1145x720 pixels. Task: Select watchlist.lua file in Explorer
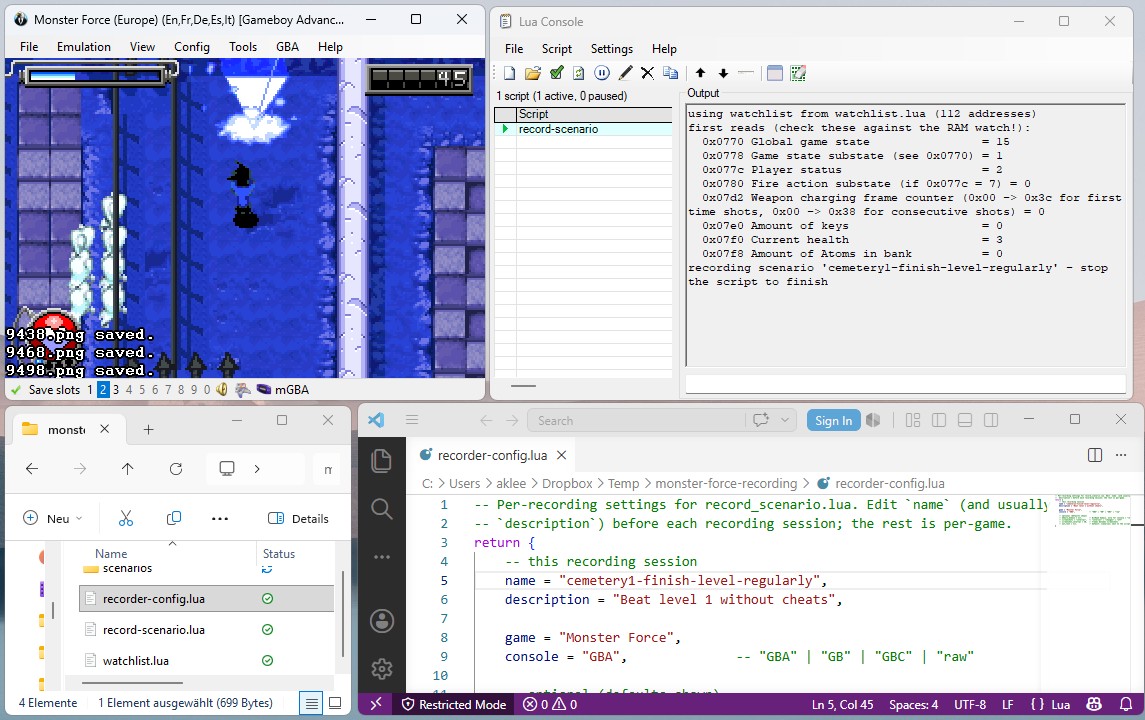click(x=206, y=661)
